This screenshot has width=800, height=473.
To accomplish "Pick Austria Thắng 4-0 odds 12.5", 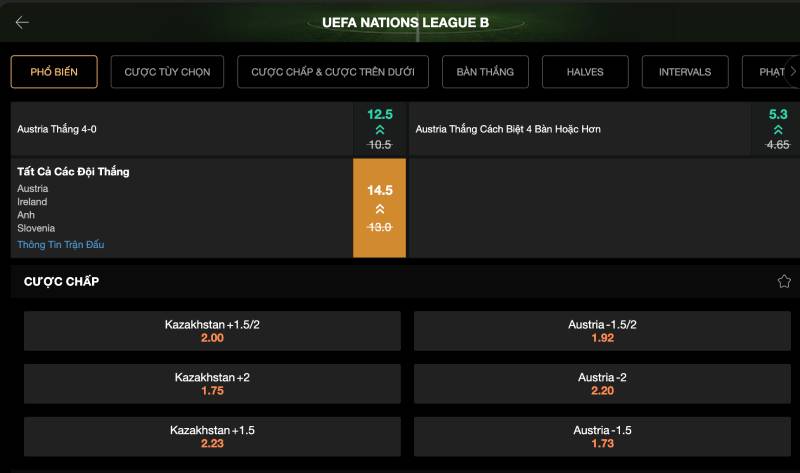I will click(379, 129).
